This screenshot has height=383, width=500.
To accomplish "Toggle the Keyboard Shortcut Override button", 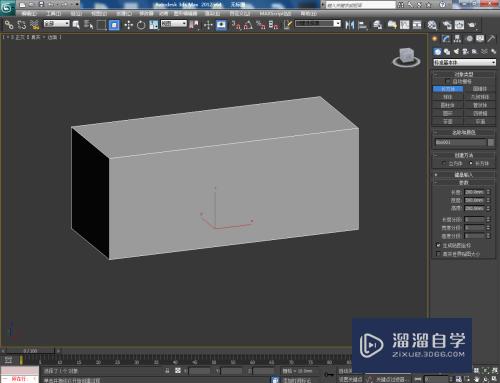I will (x=221, y=25).
